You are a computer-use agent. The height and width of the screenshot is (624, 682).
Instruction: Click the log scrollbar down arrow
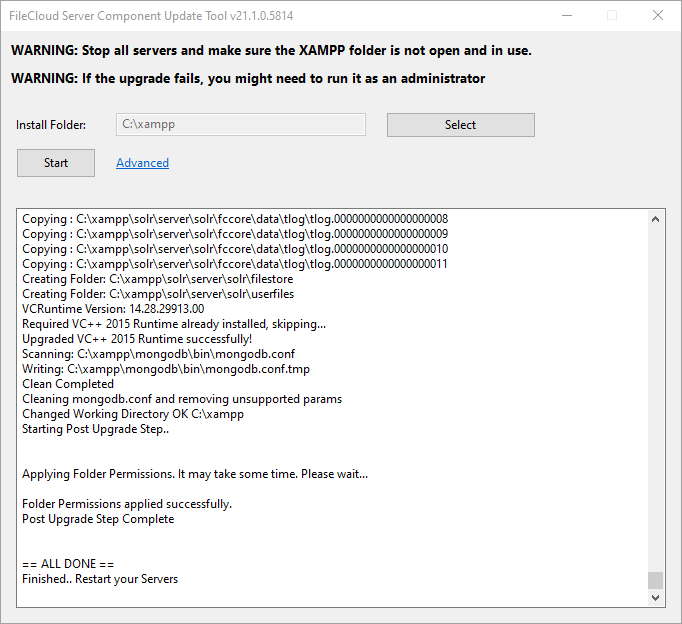(656, 597)
